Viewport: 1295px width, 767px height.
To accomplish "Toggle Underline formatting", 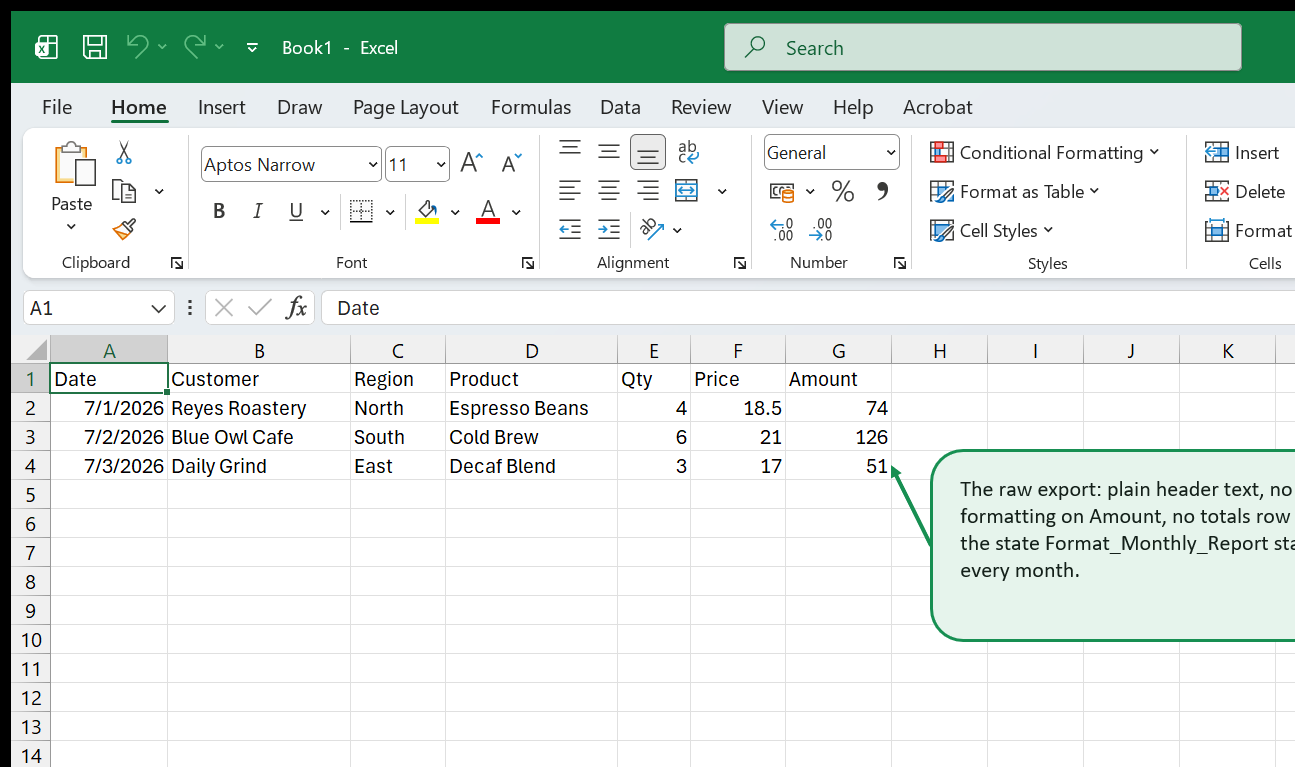I will pos(296,211).
